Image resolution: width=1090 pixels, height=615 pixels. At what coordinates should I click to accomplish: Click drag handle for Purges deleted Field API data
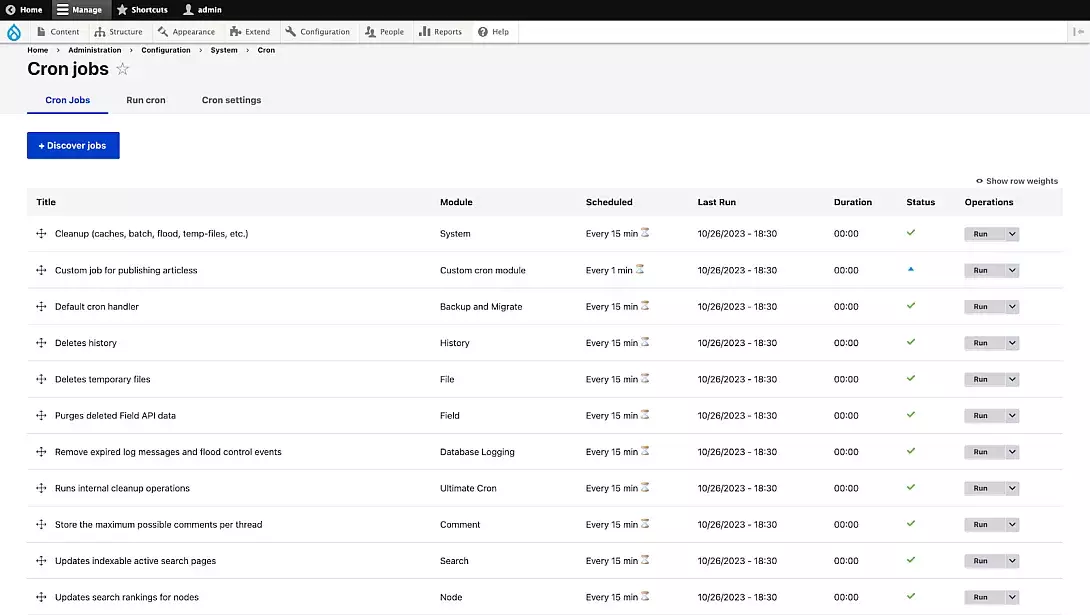click(x=41, y=416)
